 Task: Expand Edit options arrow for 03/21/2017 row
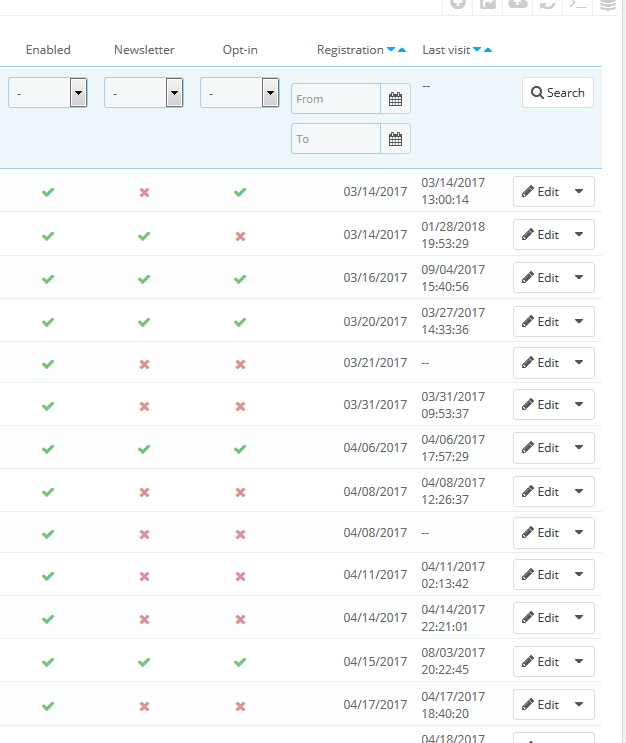579,363
